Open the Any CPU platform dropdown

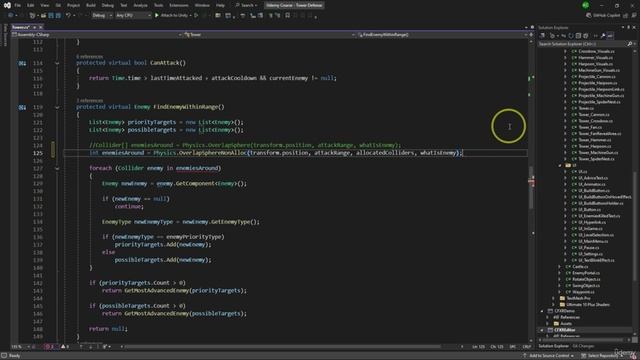pyautogui.click(x=133, y=16)
